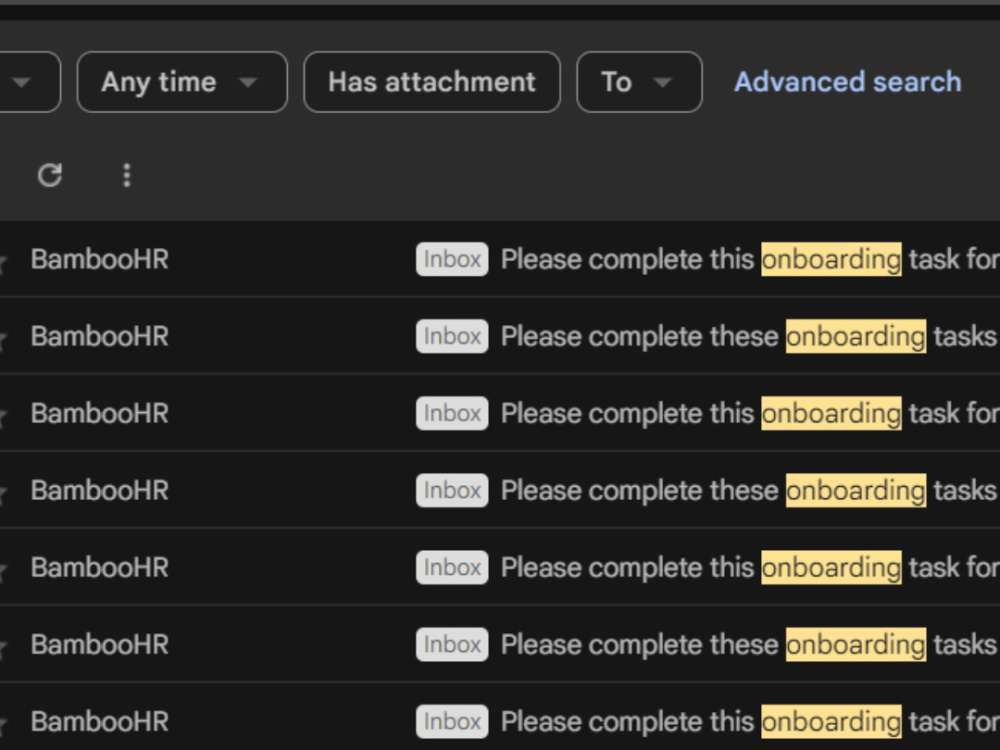The image size is (1000, 750).
Task: Toggle the Has attachment filter chip
Action: pos(432,82)
